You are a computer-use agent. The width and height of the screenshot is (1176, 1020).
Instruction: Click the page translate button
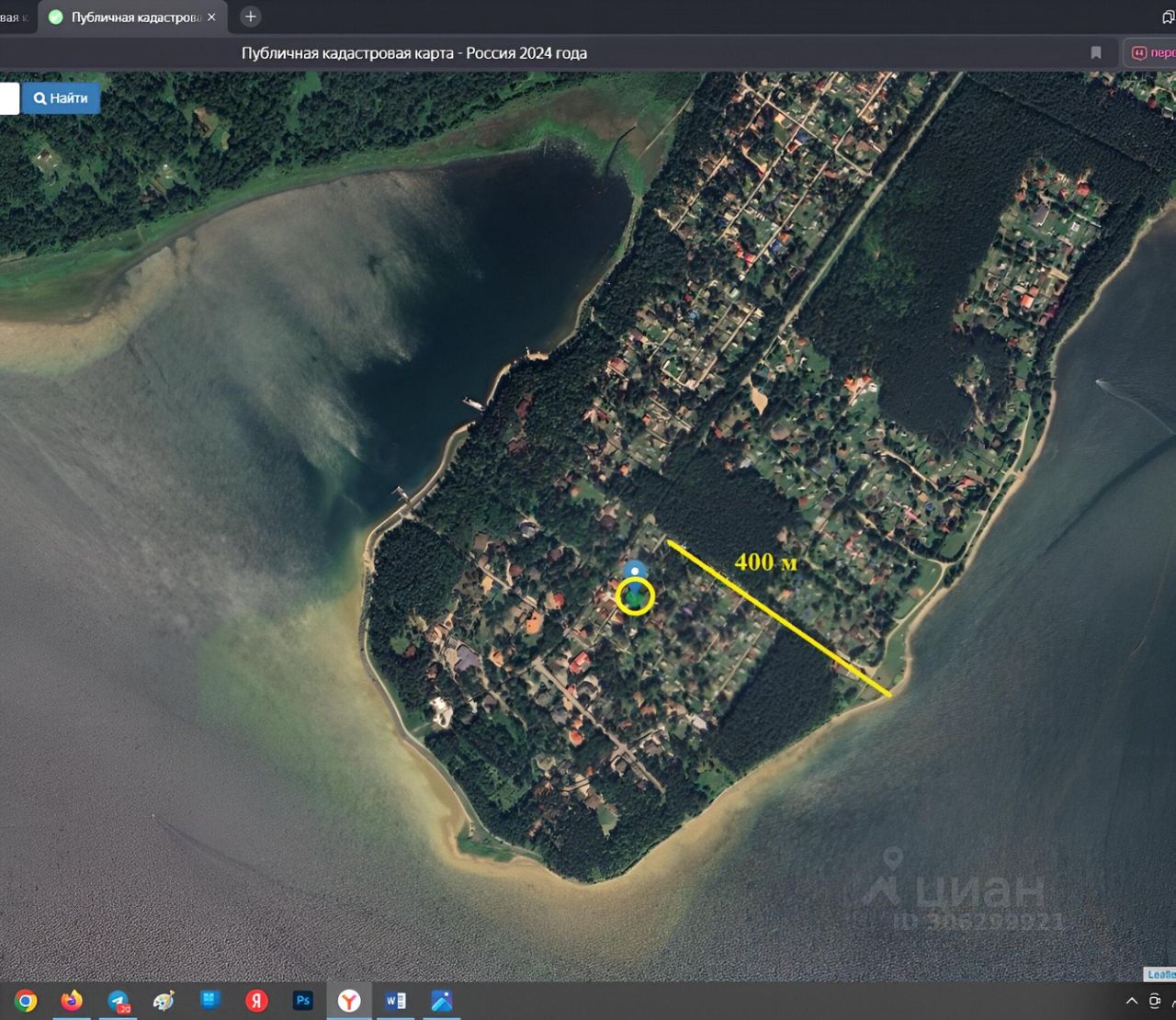pyautogui.click(x=1152, y=53)
